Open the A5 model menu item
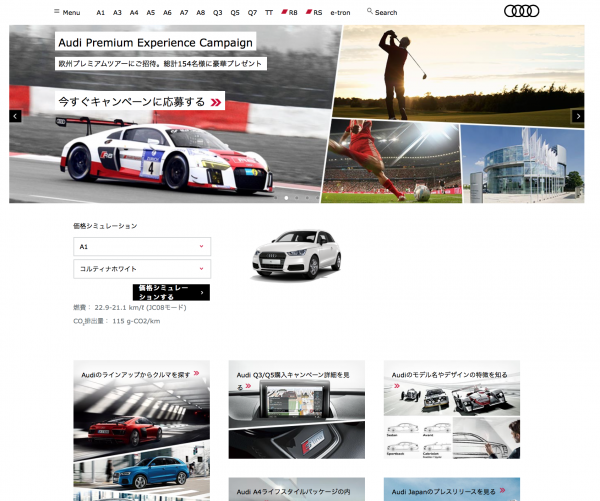 pos(151,13)
